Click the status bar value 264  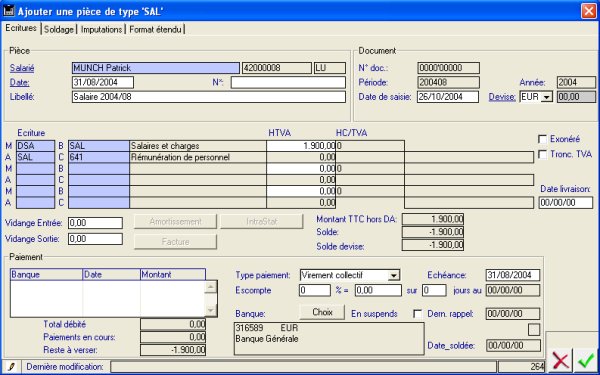[x=522, y=367]
